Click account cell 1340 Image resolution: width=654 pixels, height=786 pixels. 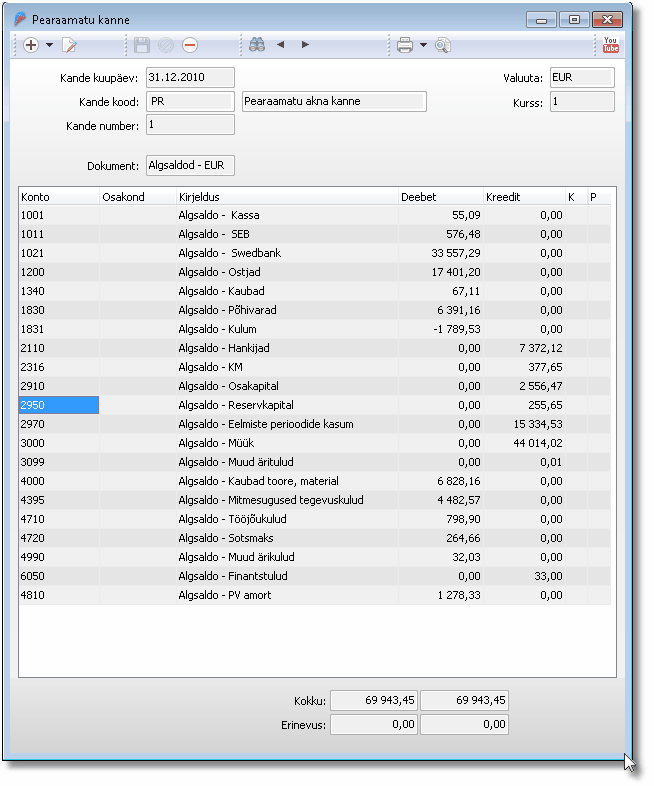pyautogui.click(x=59, y=291)
